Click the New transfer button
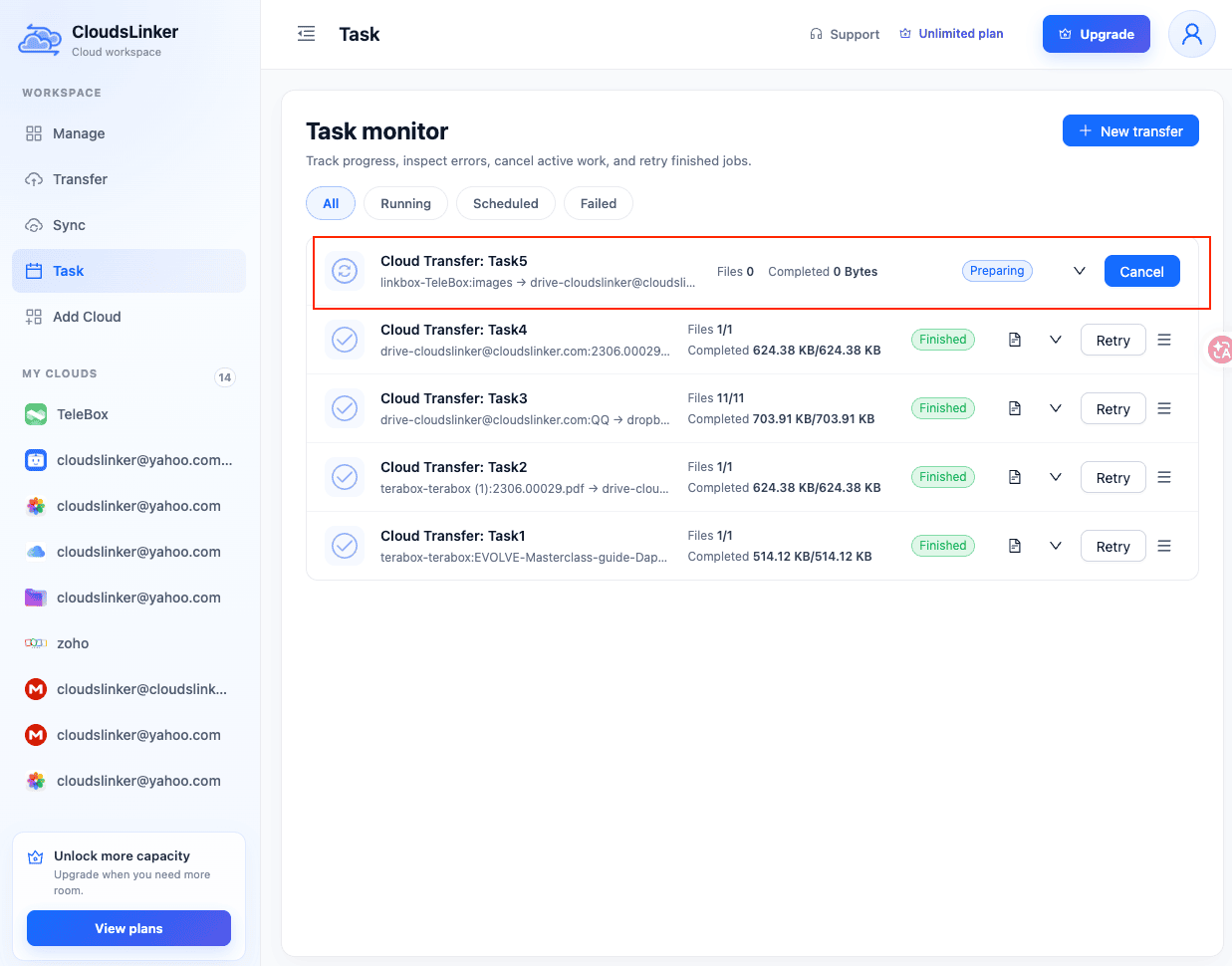 pyautogui.click(x=1130, y=130)
